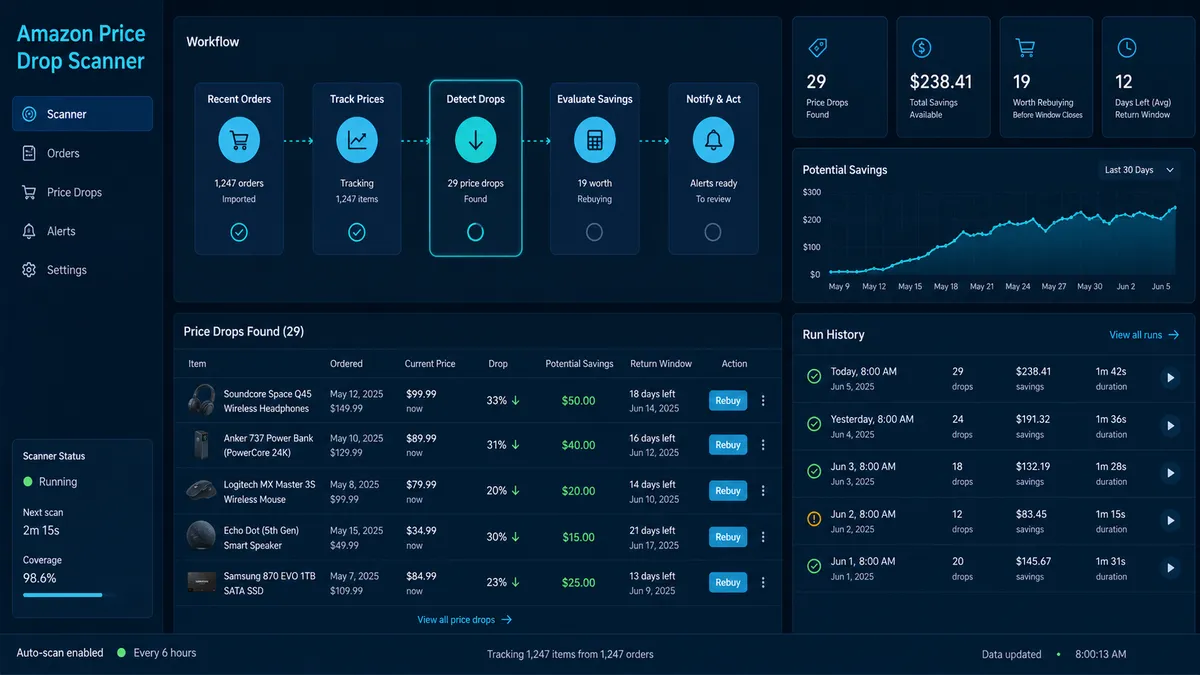Click the cart icon on Worth Rebuying card
This screenshot has height=675, width=1200.
click(x=1024, y=47)
